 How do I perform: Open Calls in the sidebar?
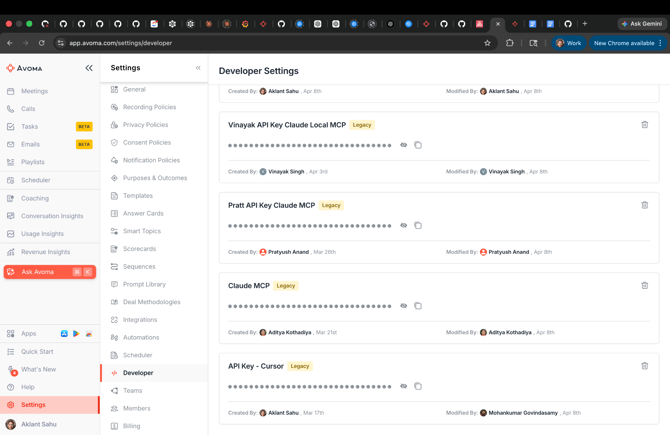coord(50,109)
